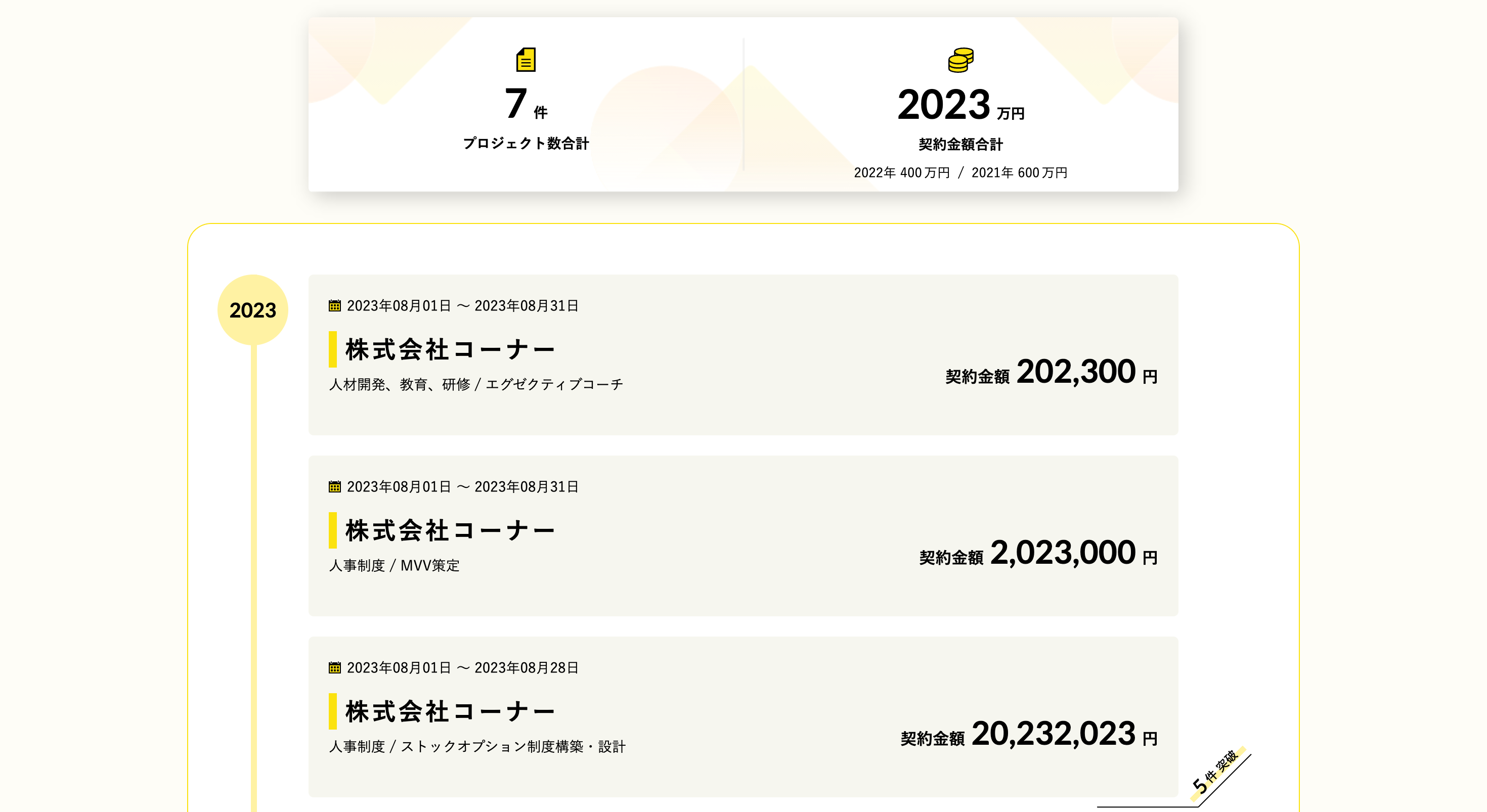Click the date range ending 2023年08月28日
Viewport: 1487px width, 812px height.
(x=462, y=668)
